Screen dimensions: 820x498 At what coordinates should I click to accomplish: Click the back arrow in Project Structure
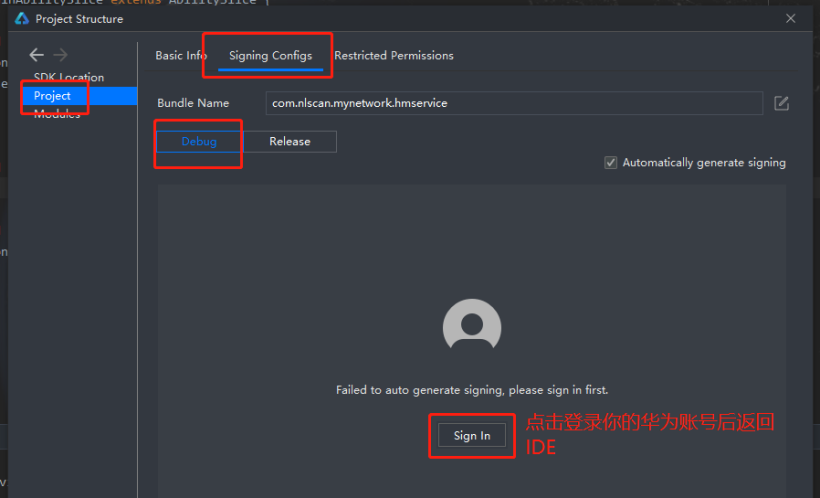pos(37,54)
